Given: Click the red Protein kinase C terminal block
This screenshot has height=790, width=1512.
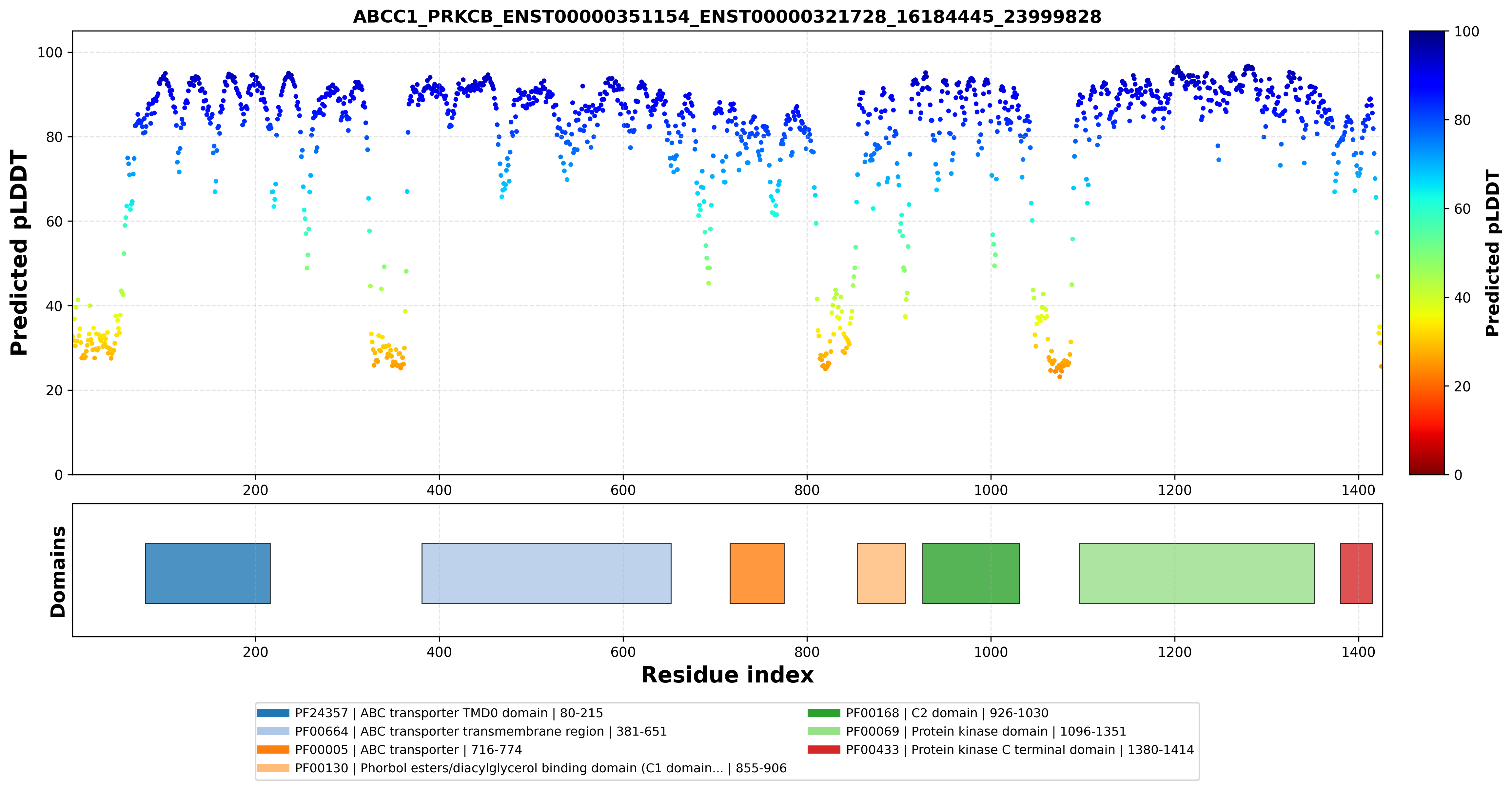Looking at the screenshot, I should point(1356,573).
